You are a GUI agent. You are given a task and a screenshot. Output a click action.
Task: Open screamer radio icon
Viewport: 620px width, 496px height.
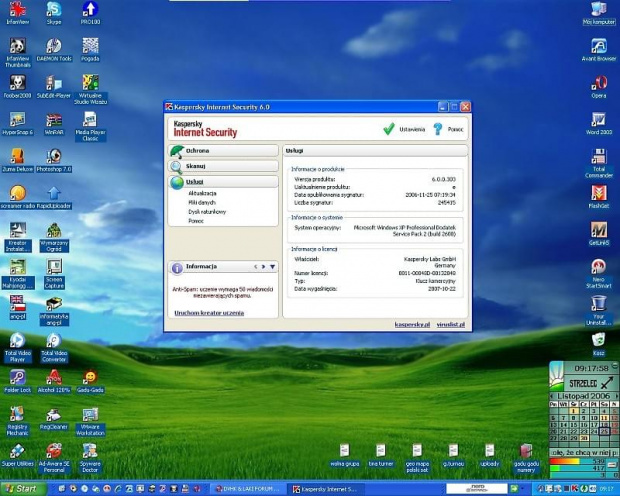(17, 197)
